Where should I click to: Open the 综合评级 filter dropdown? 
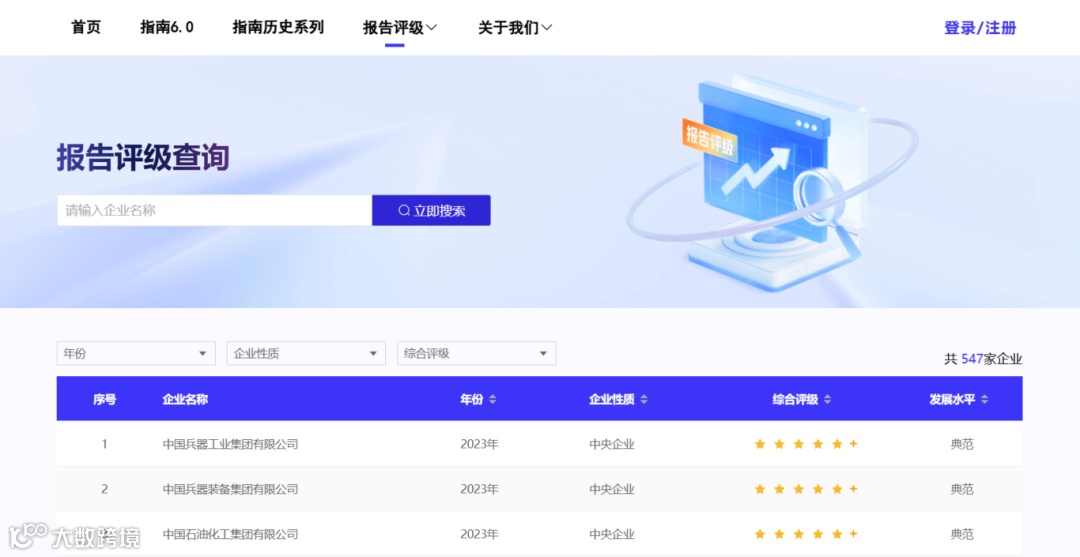click(477, 353)
